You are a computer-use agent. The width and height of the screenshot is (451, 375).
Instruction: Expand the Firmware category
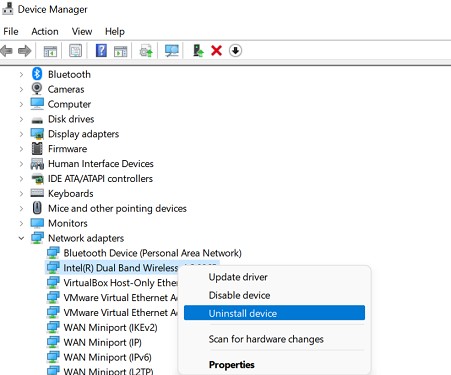pyautogui.click(x=21, y=149)
